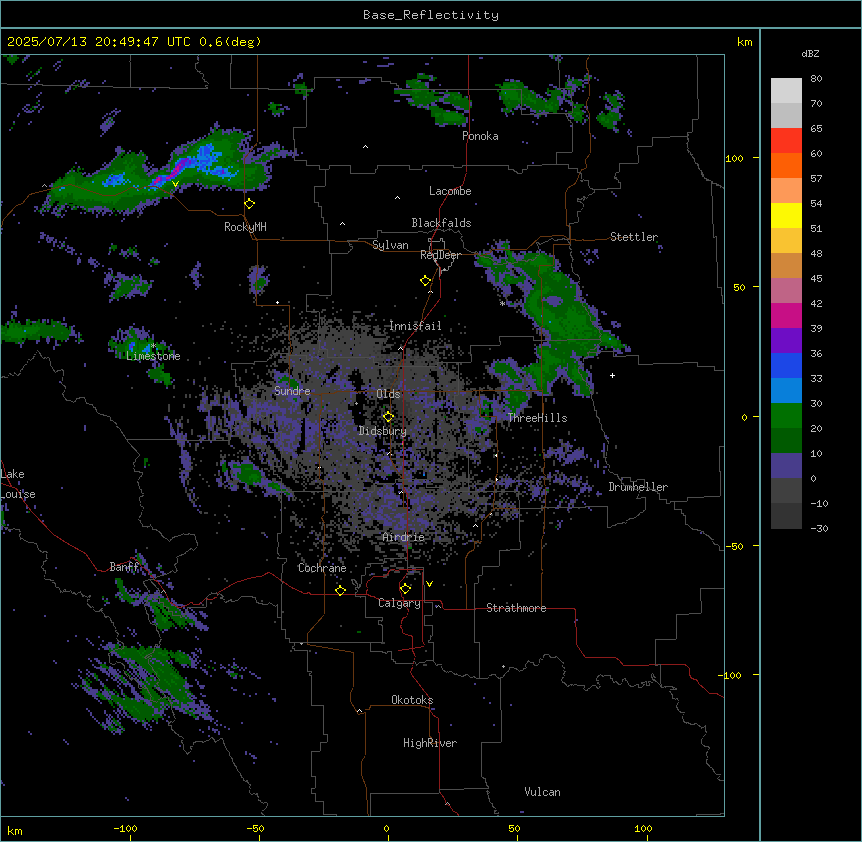Image resolution: width=862 pixels, height=842 pixels.
Task: Click the dBZ legend heading
Action: coord(810,54)
